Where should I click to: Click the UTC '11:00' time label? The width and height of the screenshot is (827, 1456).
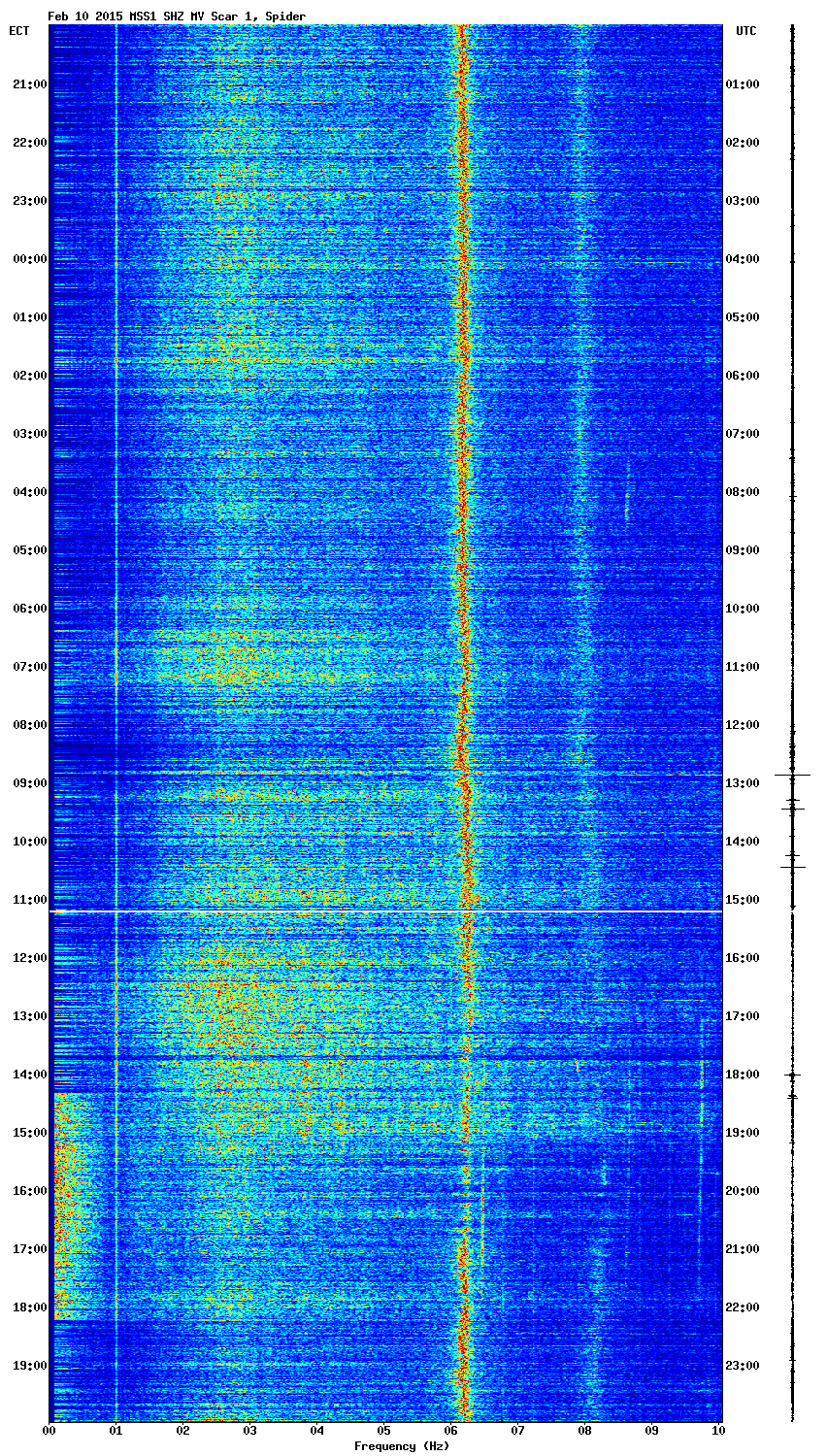pos(743,667)
